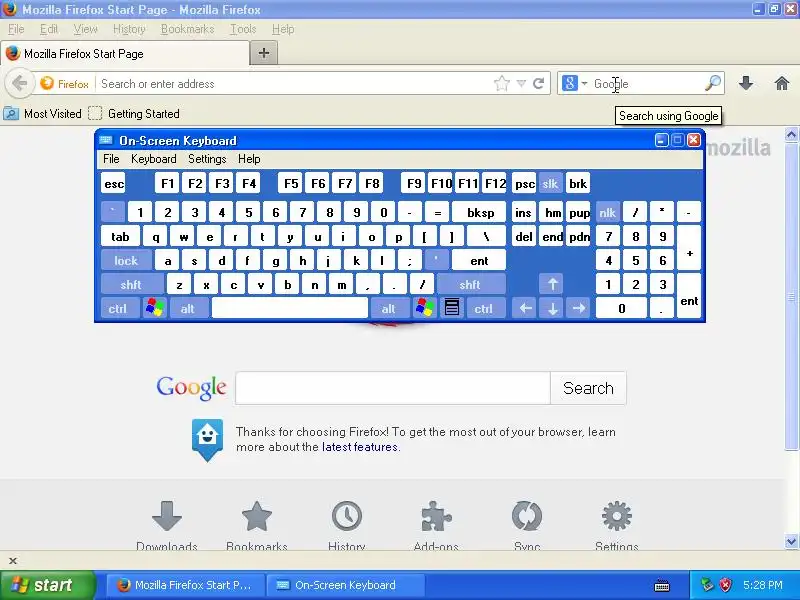
Task: Click the up arrow key on On-Screen Keyboard
Action: pos(553,284)
